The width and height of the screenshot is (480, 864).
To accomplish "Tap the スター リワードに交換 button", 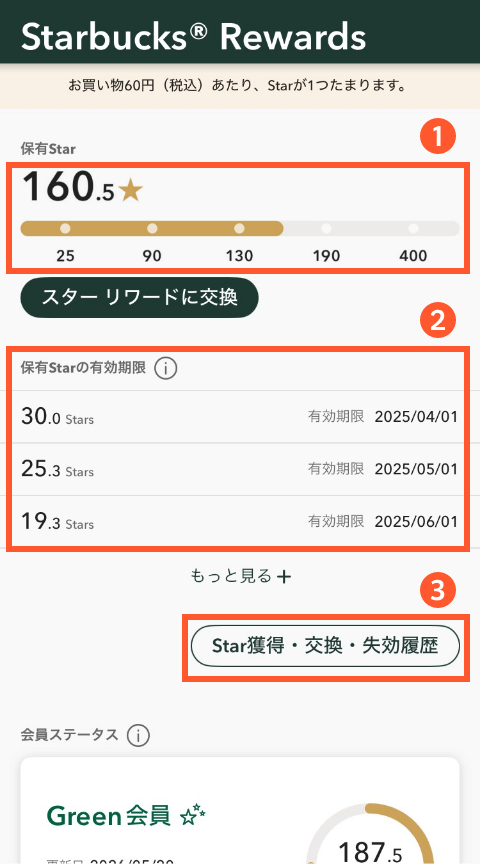I will pos(139,298).
